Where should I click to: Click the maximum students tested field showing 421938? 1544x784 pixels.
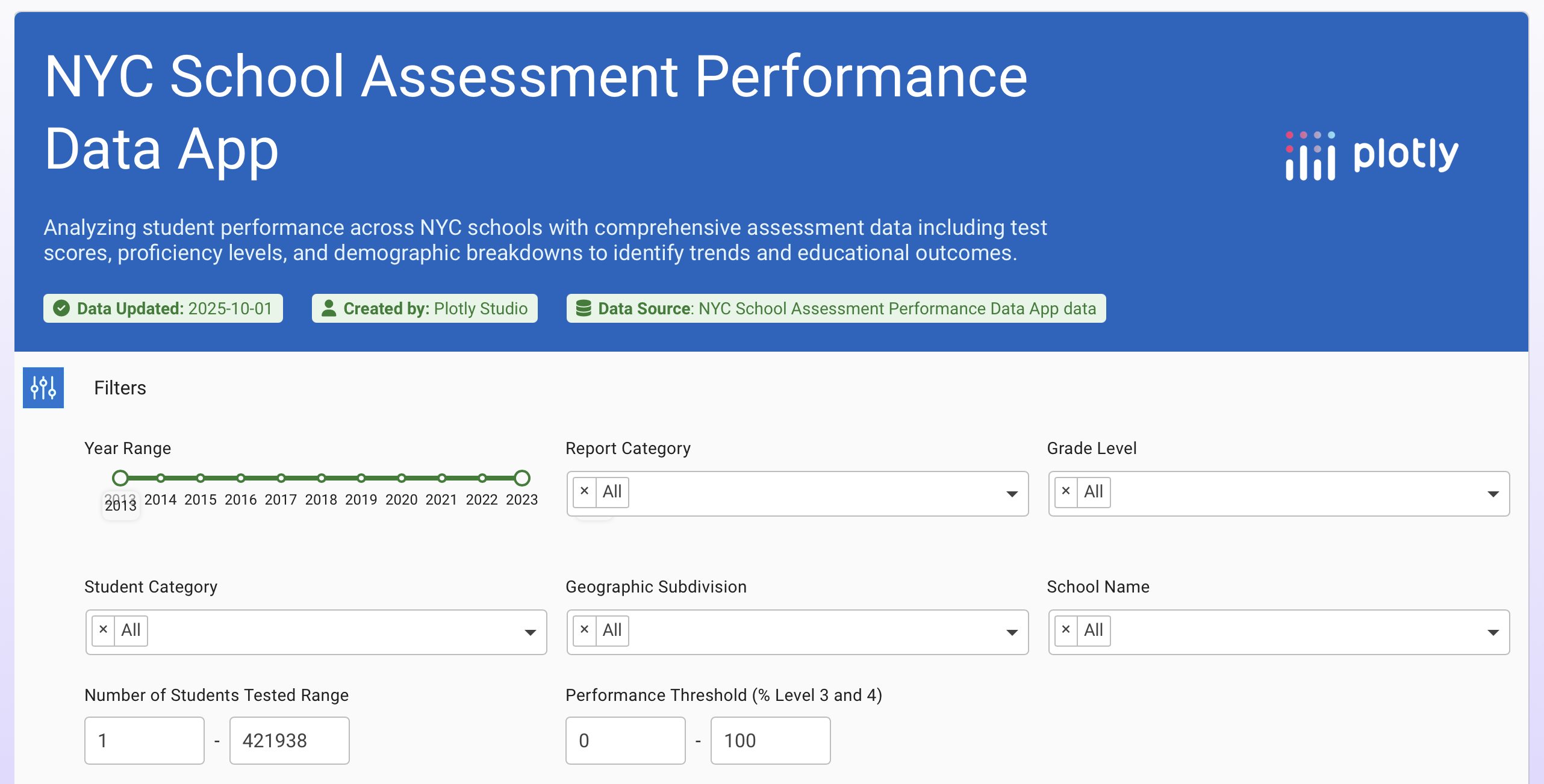click(289, 741)
